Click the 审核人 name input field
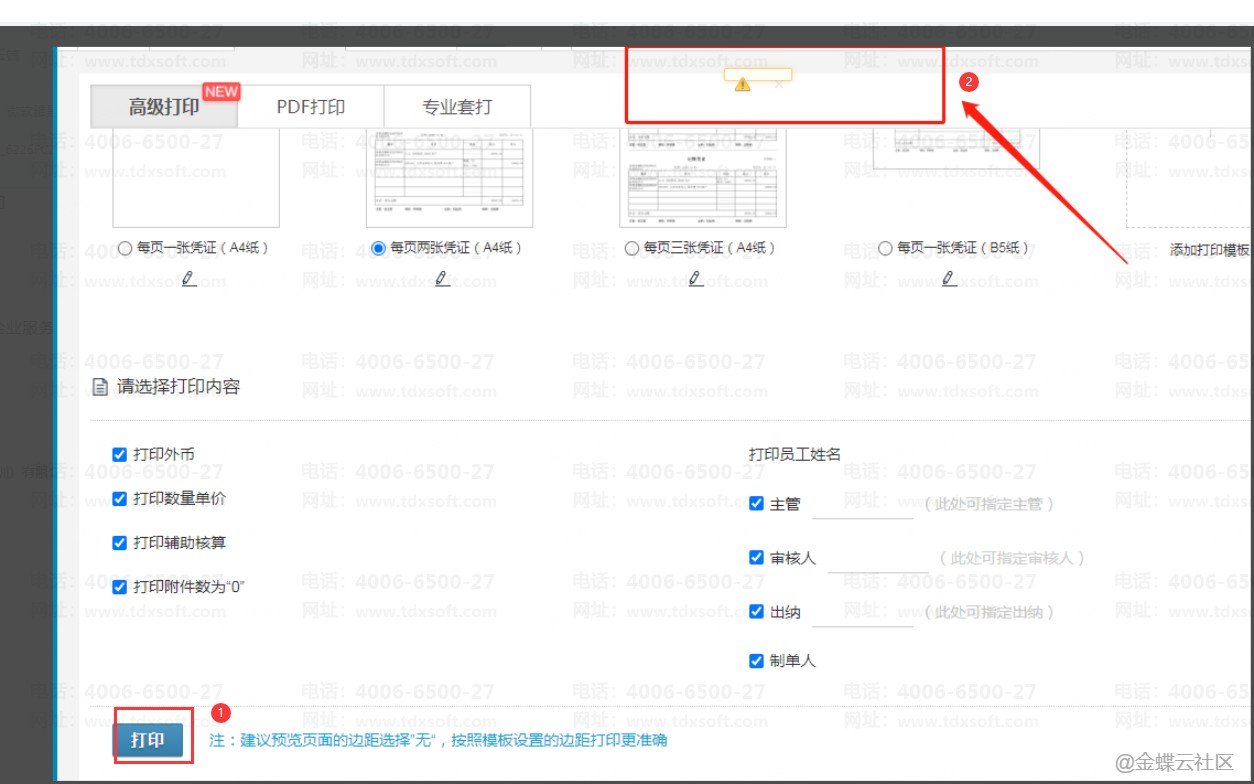Viewport: 1254px width, 784px height. click(877, 558)
